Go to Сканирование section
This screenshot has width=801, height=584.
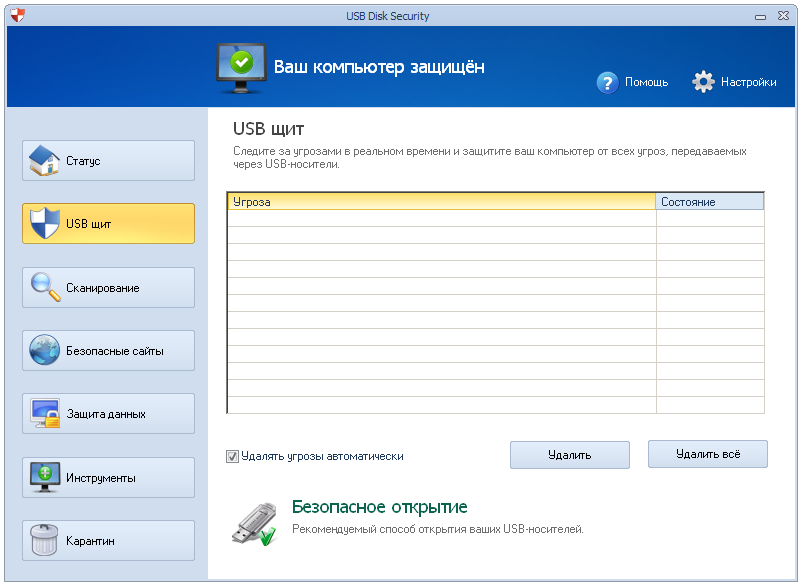click(108, 287)
